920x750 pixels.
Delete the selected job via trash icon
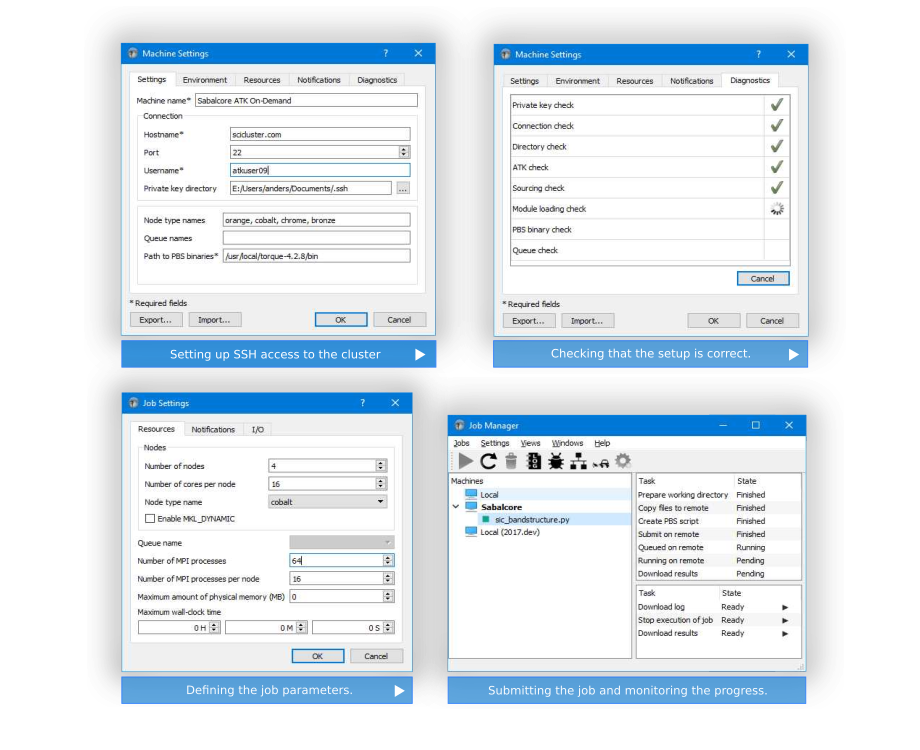pos(510,460)
